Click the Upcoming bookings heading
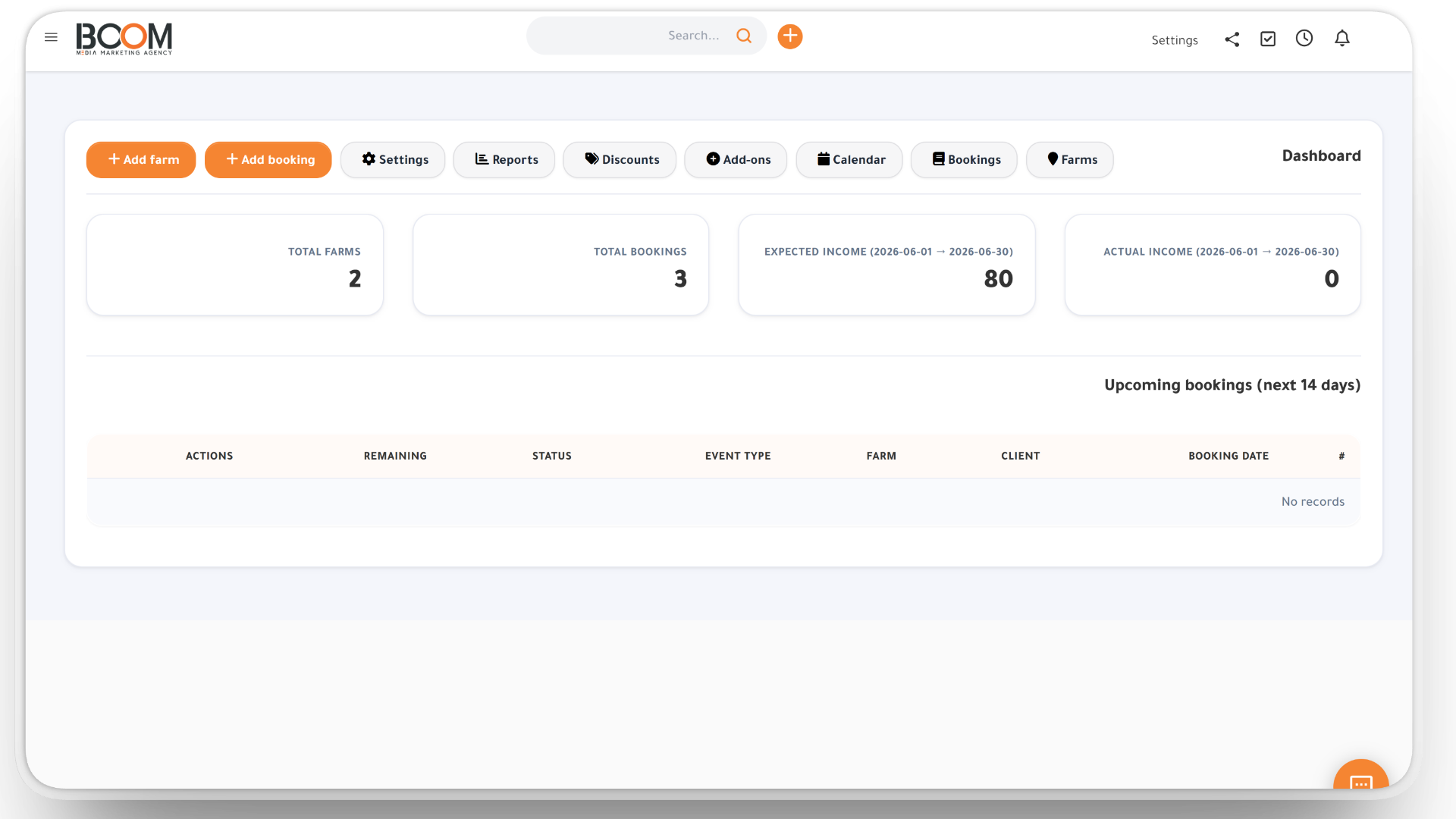 1232,385
